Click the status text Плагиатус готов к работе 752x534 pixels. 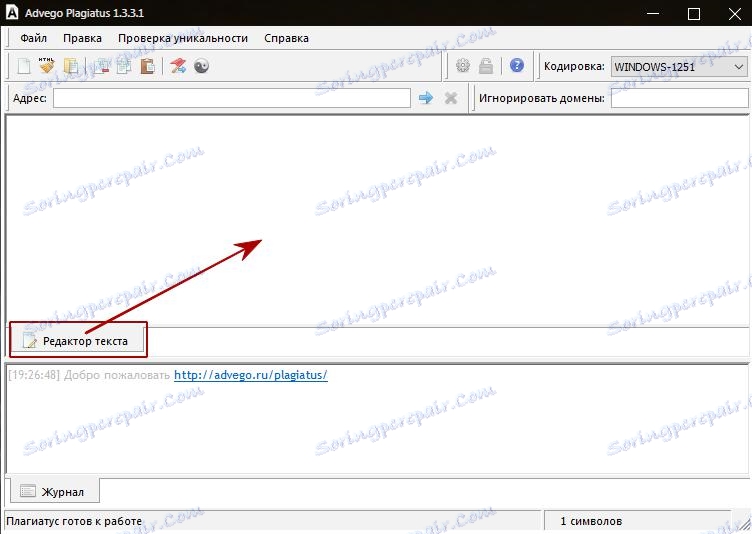(74, 521)
